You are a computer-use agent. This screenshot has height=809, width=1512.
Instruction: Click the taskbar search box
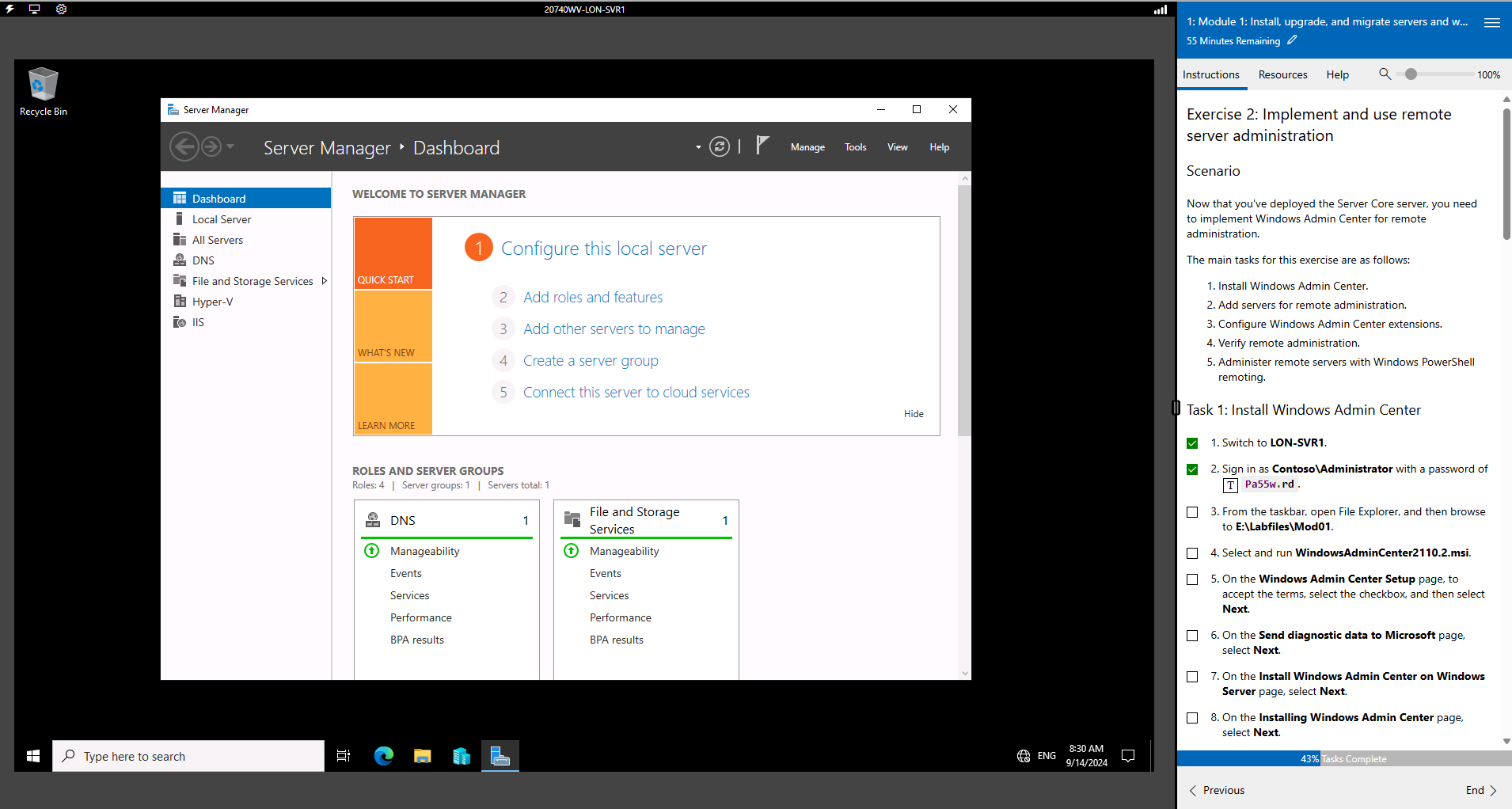point(188,756)
